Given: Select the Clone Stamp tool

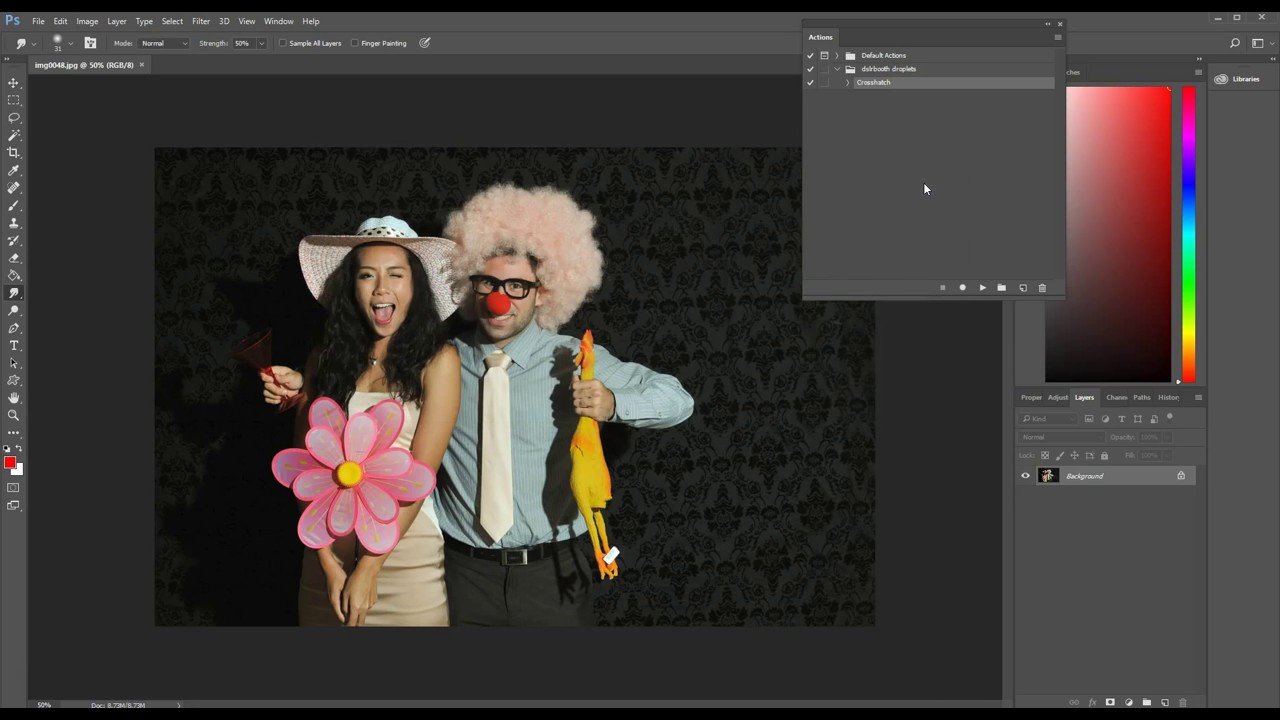Looking at the screenshot, I should [14, 223].
